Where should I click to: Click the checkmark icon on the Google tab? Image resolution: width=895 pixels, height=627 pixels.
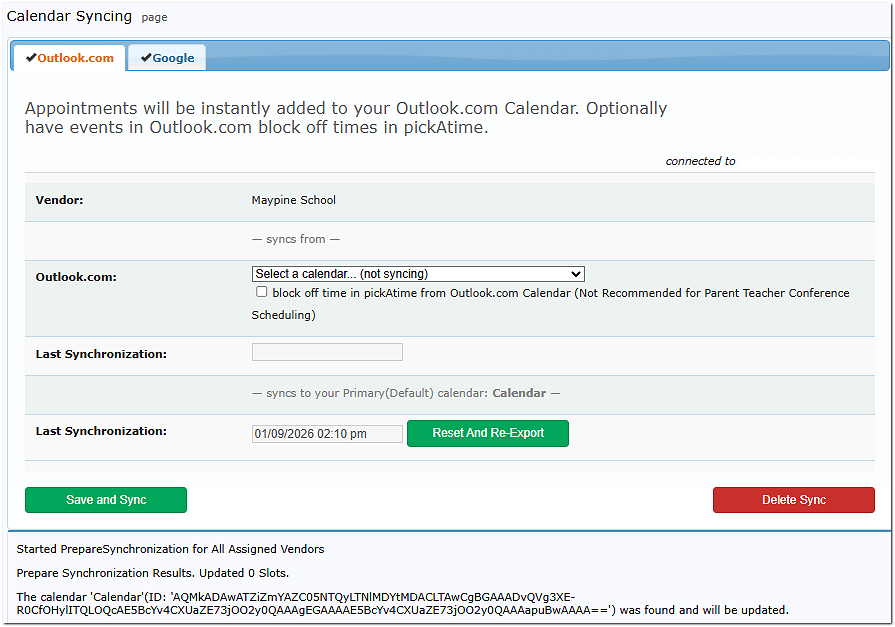point(146,58)
